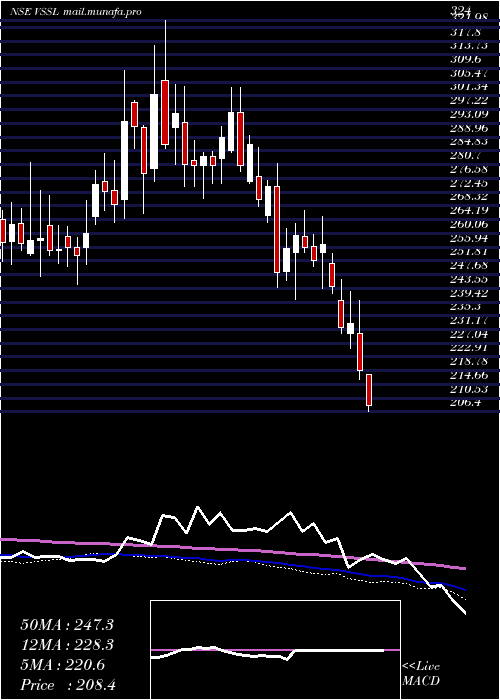Click the 255.94 price axis label
The height and width of the screenshot is (700, 500).
pyautogui.click(x=469, y=238)
